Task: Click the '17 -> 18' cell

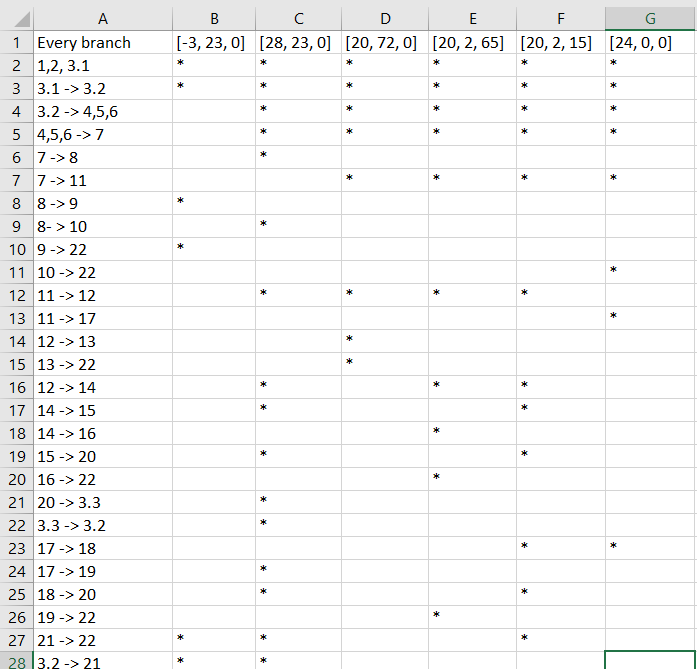Action: click(x=103, y=549)
